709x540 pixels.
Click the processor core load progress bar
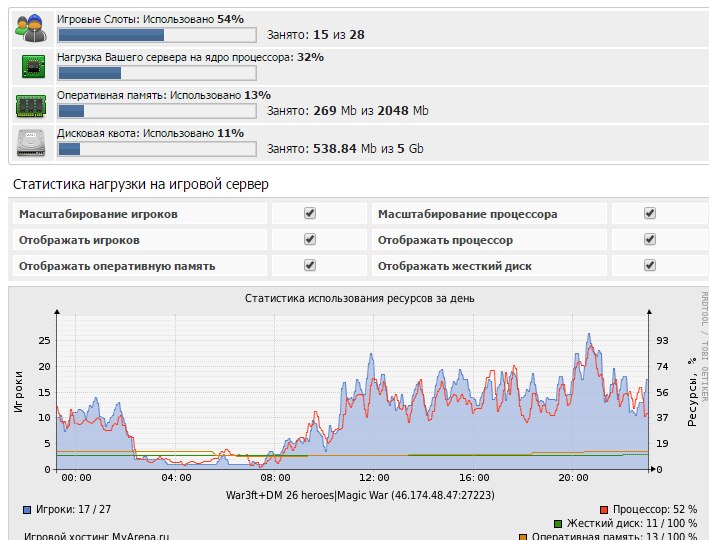[156, 73]
